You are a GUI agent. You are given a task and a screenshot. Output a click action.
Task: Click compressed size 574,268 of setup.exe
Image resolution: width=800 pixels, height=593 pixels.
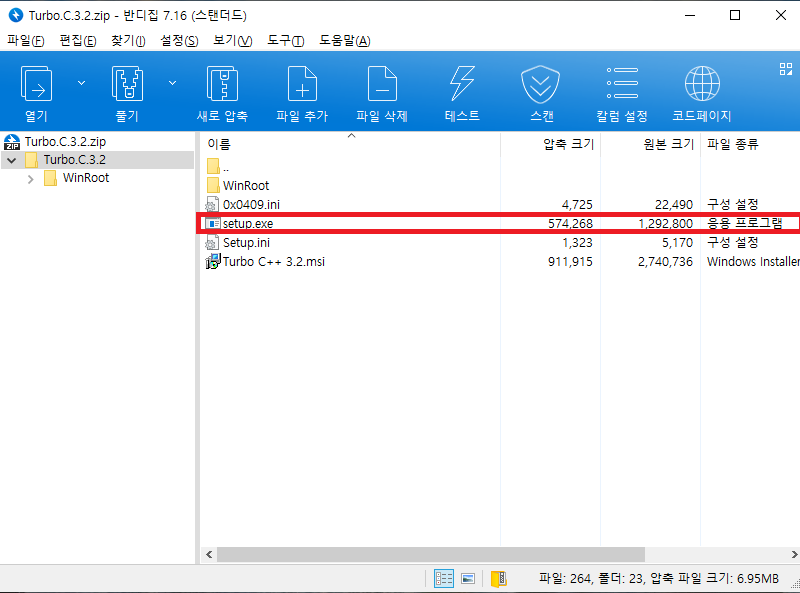click(570, 224)
